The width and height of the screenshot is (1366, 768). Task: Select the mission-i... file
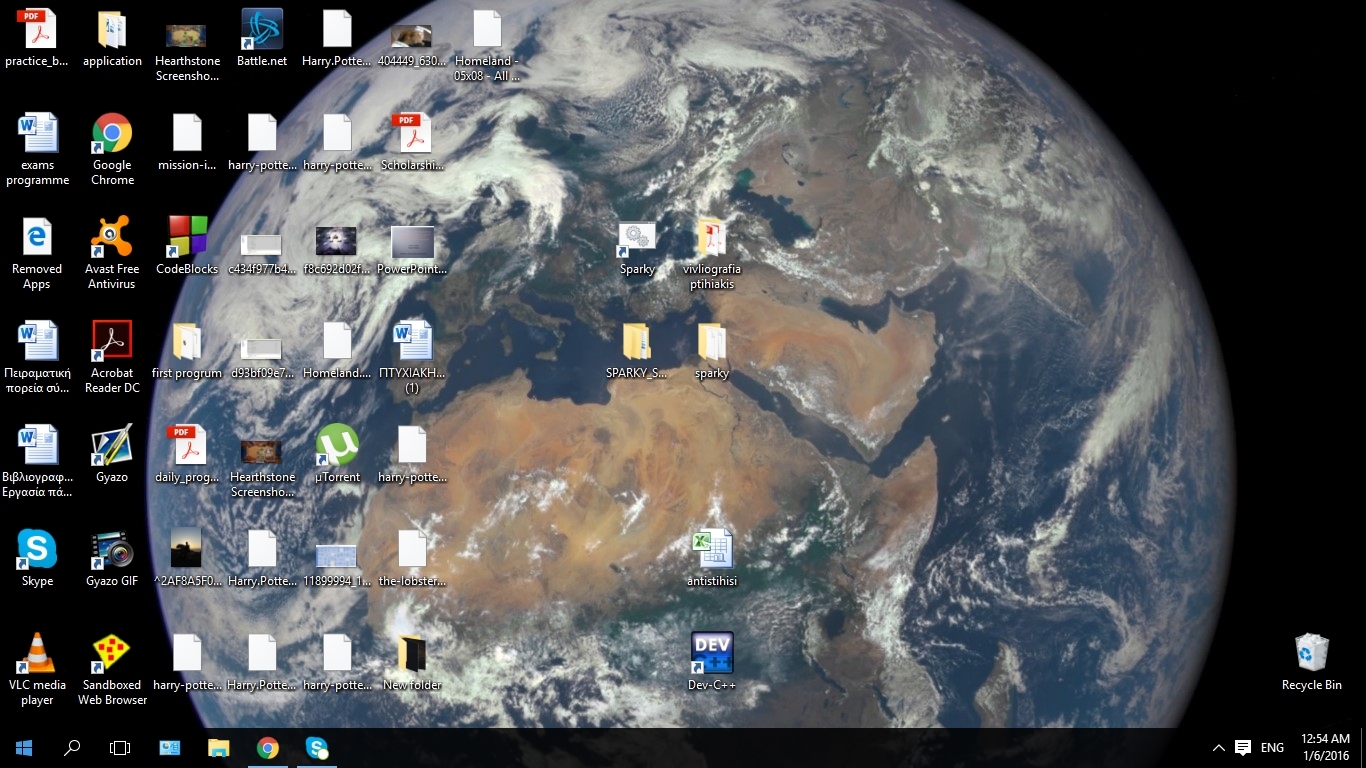click(187, 142)
